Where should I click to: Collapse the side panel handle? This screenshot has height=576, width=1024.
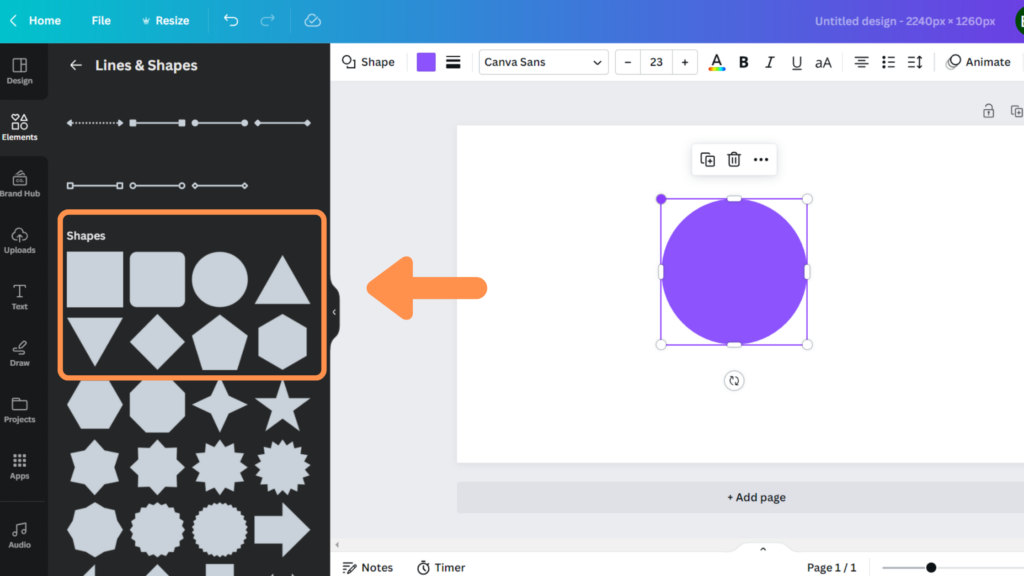tap(334, 312)
